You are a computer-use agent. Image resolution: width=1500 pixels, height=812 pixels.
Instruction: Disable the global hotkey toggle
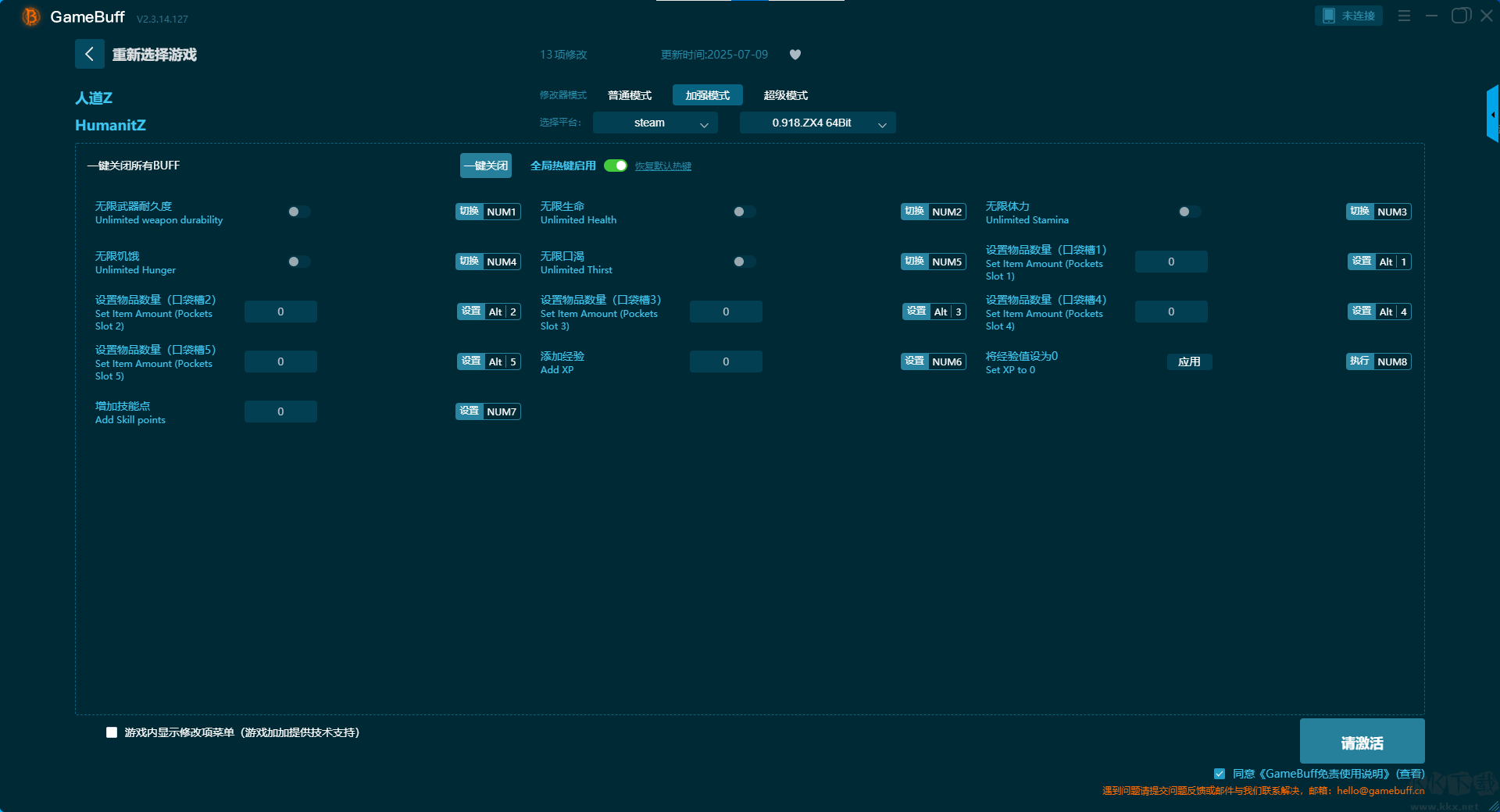616,166
